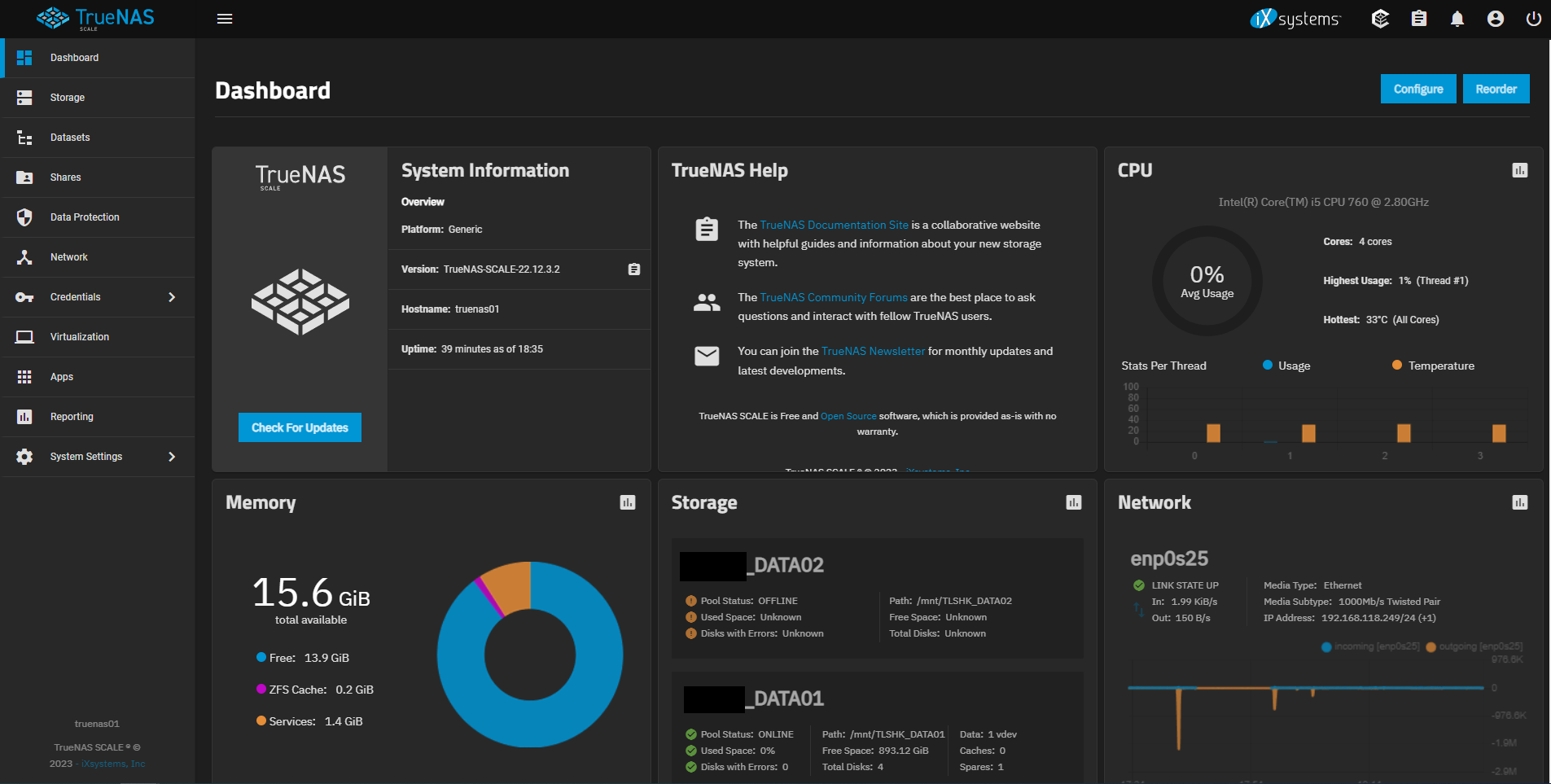
Task: Open the TrueCommand status icon
Action: pyautogui.click(x=1380, y=19)
